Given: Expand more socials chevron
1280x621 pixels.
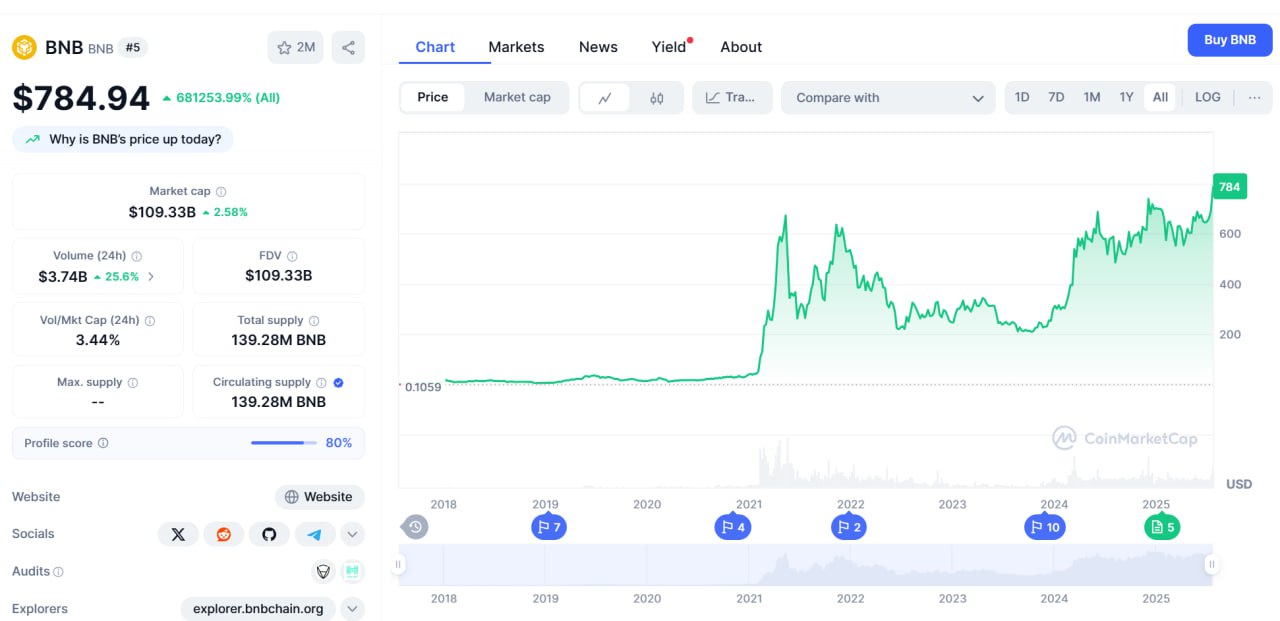Looking at the screenshot, I should click(352, 534).
